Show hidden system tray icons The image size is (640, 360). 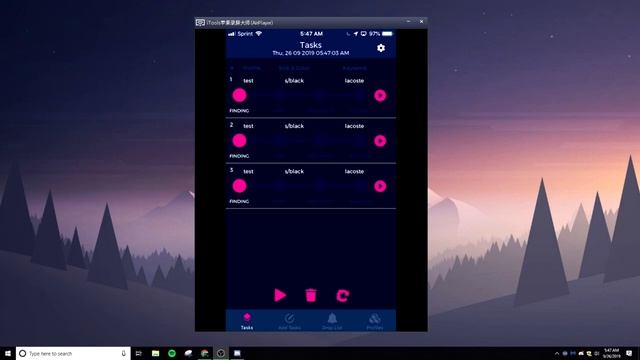tap(557, 353)
